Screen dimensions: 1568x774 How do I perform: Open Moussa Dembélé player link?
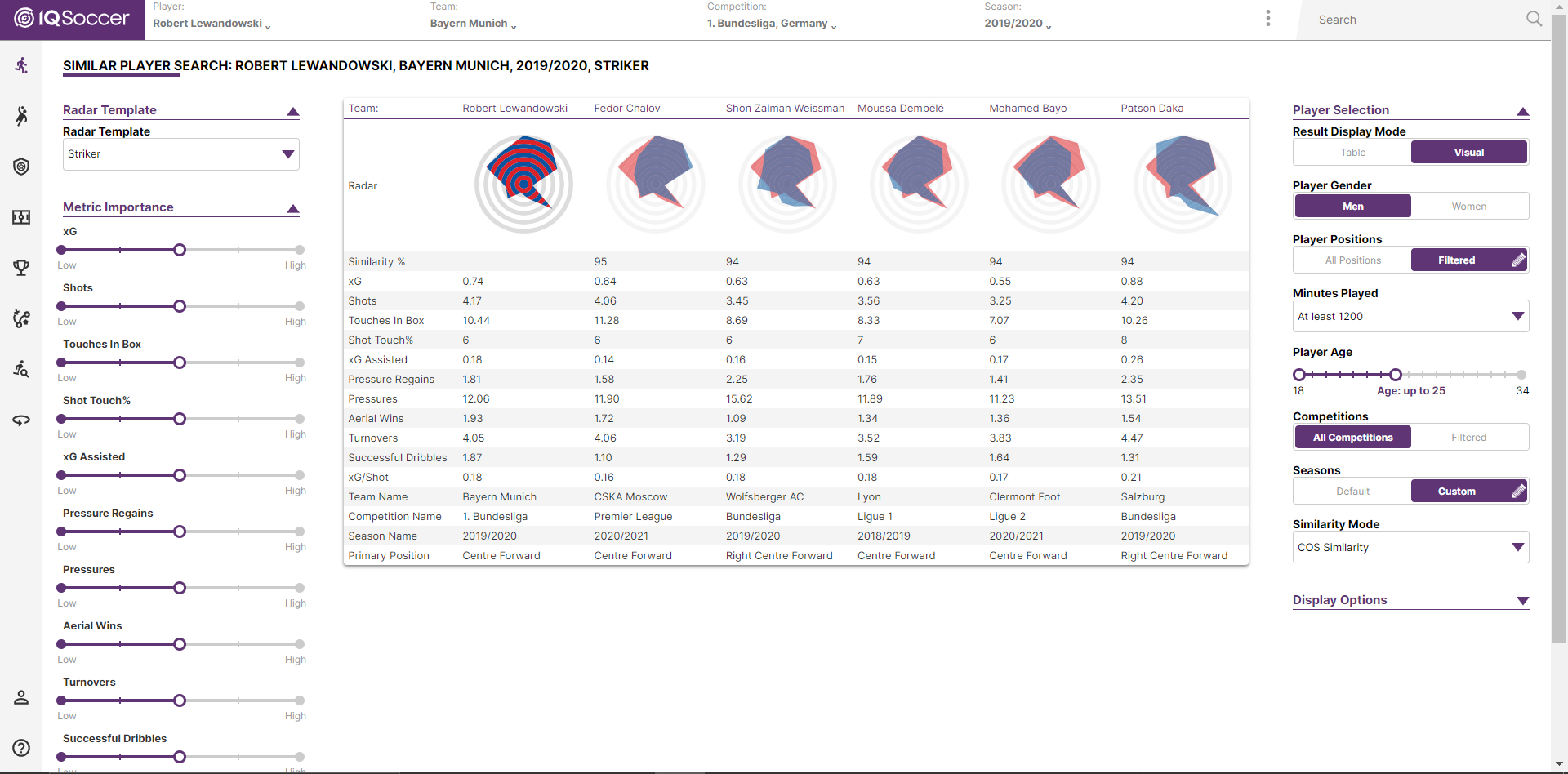(901, 109)
